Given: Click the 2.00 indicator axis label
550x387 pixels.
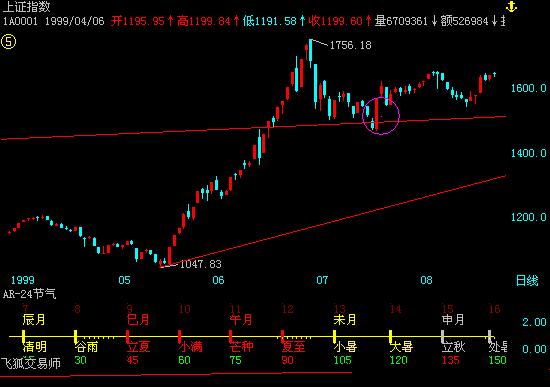Looking at the screenshot, I should [534, 322].
